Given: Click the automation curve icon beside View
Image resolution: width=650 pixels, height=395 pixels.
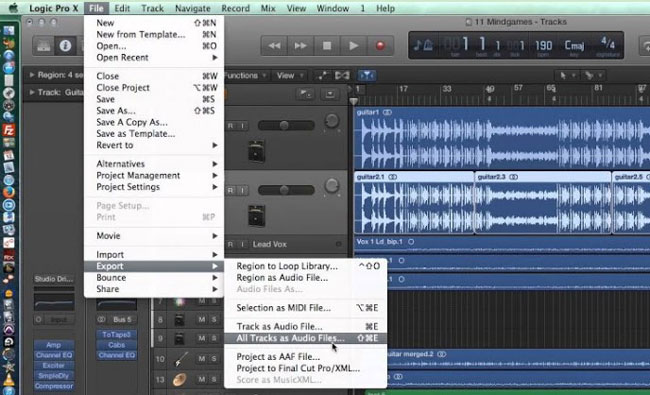Looking at the screenshot, I should click(x=322, y=75).
